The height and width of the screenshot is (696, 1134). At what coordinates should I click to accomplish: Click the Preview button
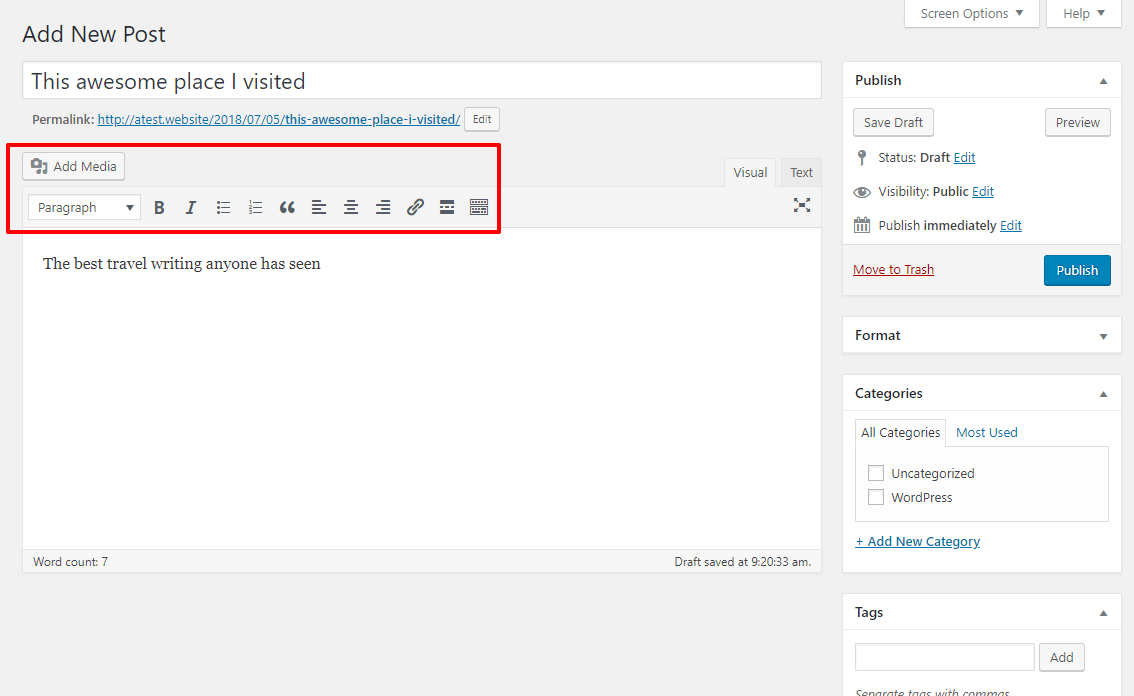tap(1078, 122)
